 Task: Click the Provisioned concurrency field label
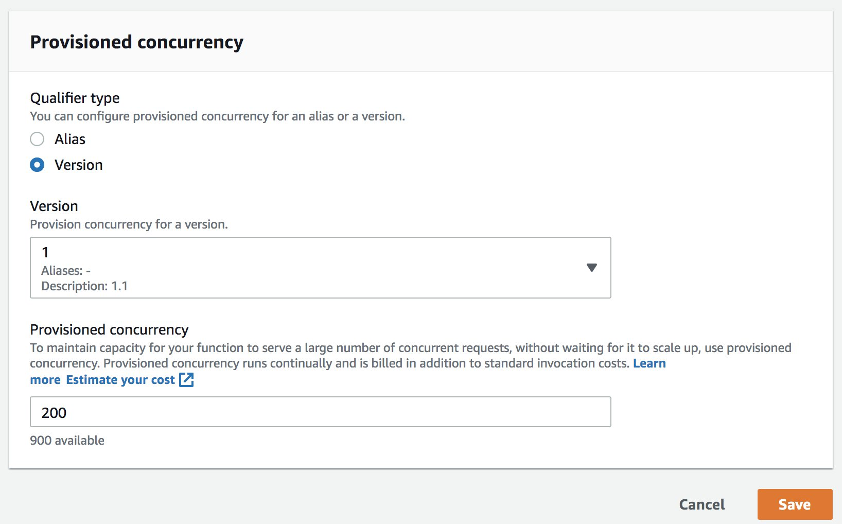tap(109, 330)
